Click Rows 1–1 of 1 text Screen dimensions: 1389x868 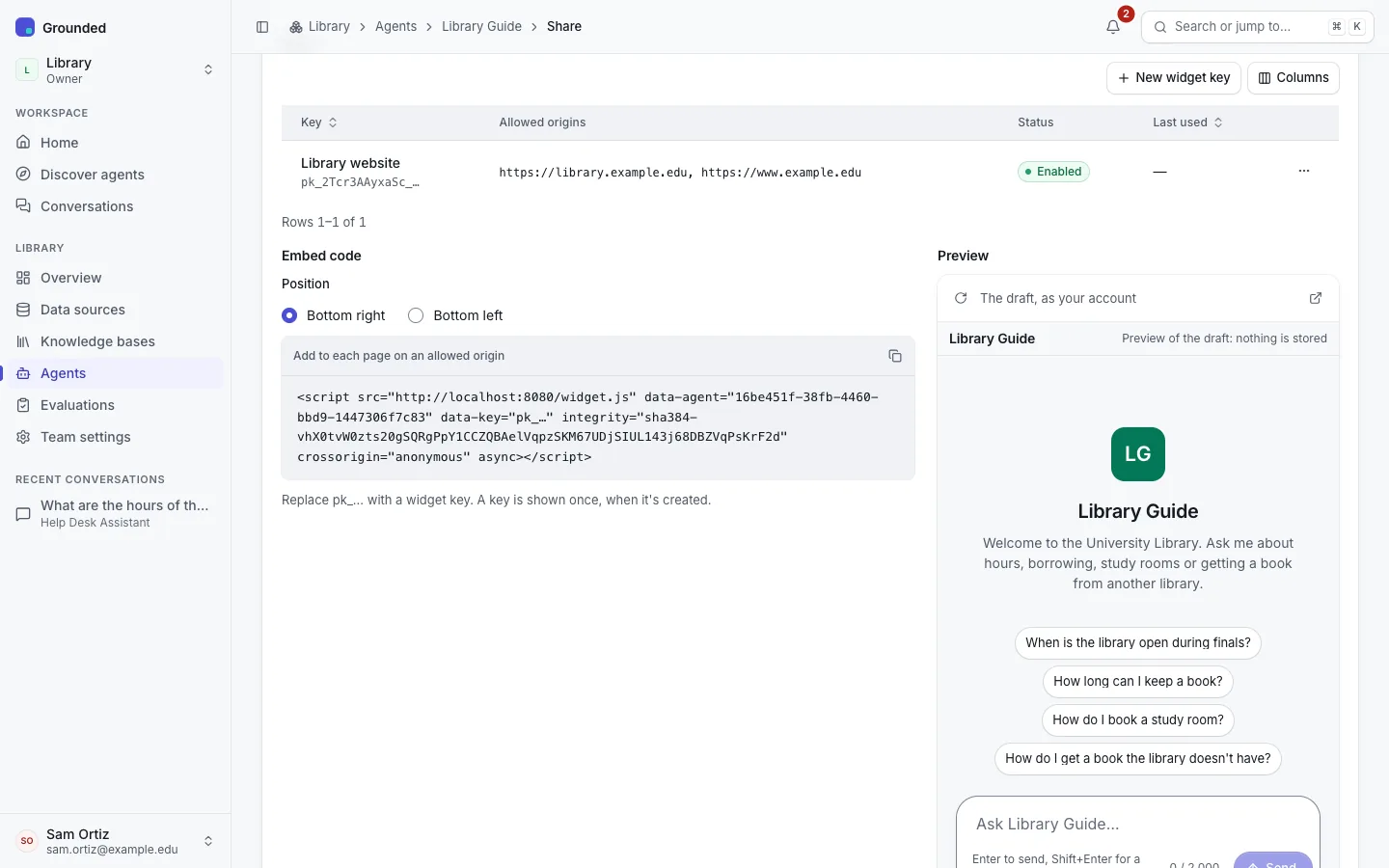point(324,222)
